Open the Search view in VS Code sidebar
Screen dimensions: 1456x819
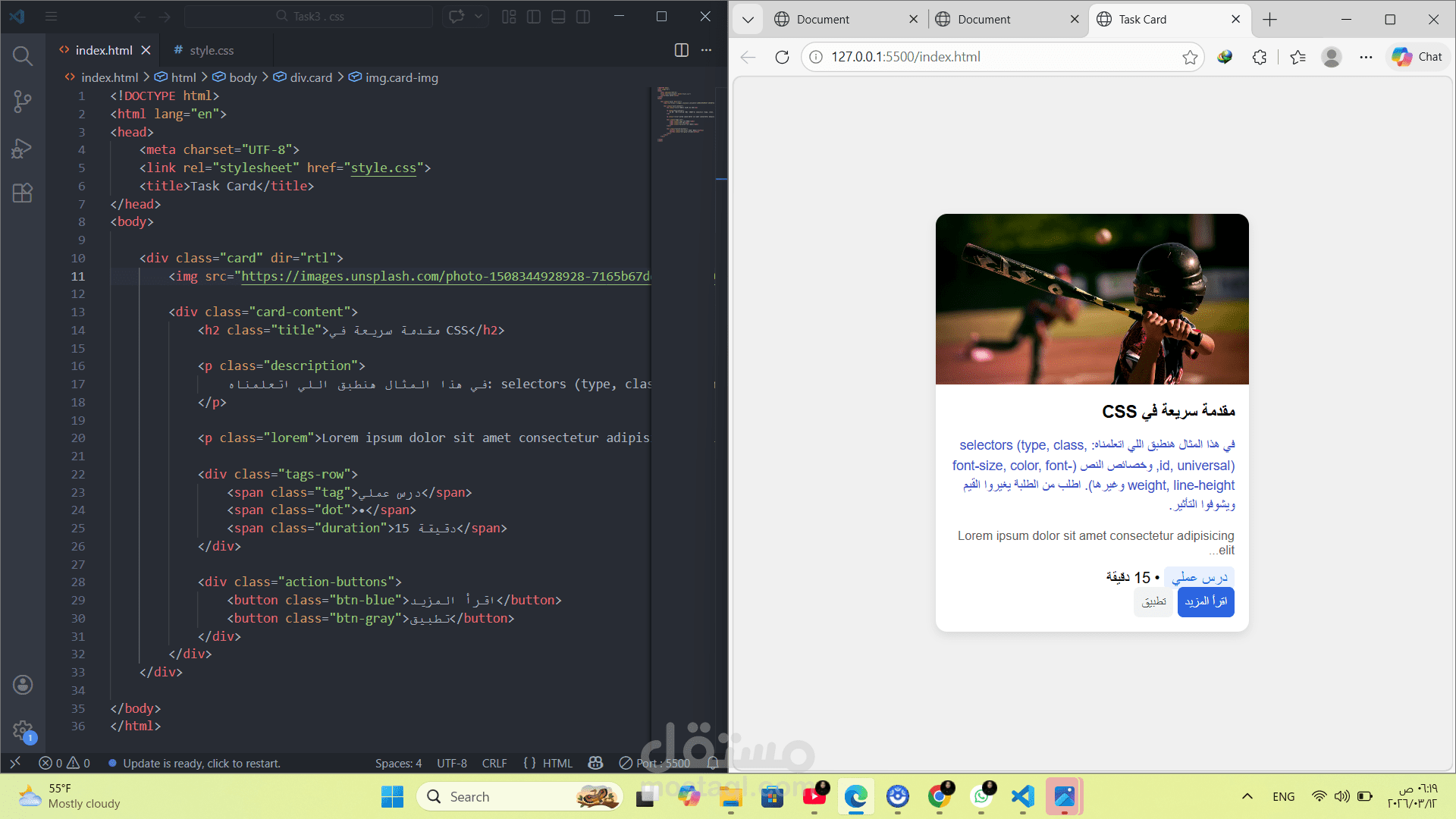click(x=22, y=55)
